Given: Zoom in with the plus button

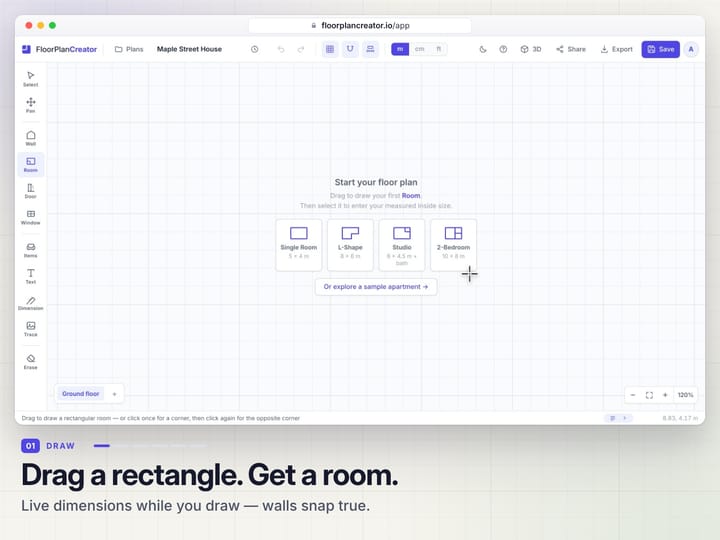Looking at the screenshot, I should tap(665, 395).
